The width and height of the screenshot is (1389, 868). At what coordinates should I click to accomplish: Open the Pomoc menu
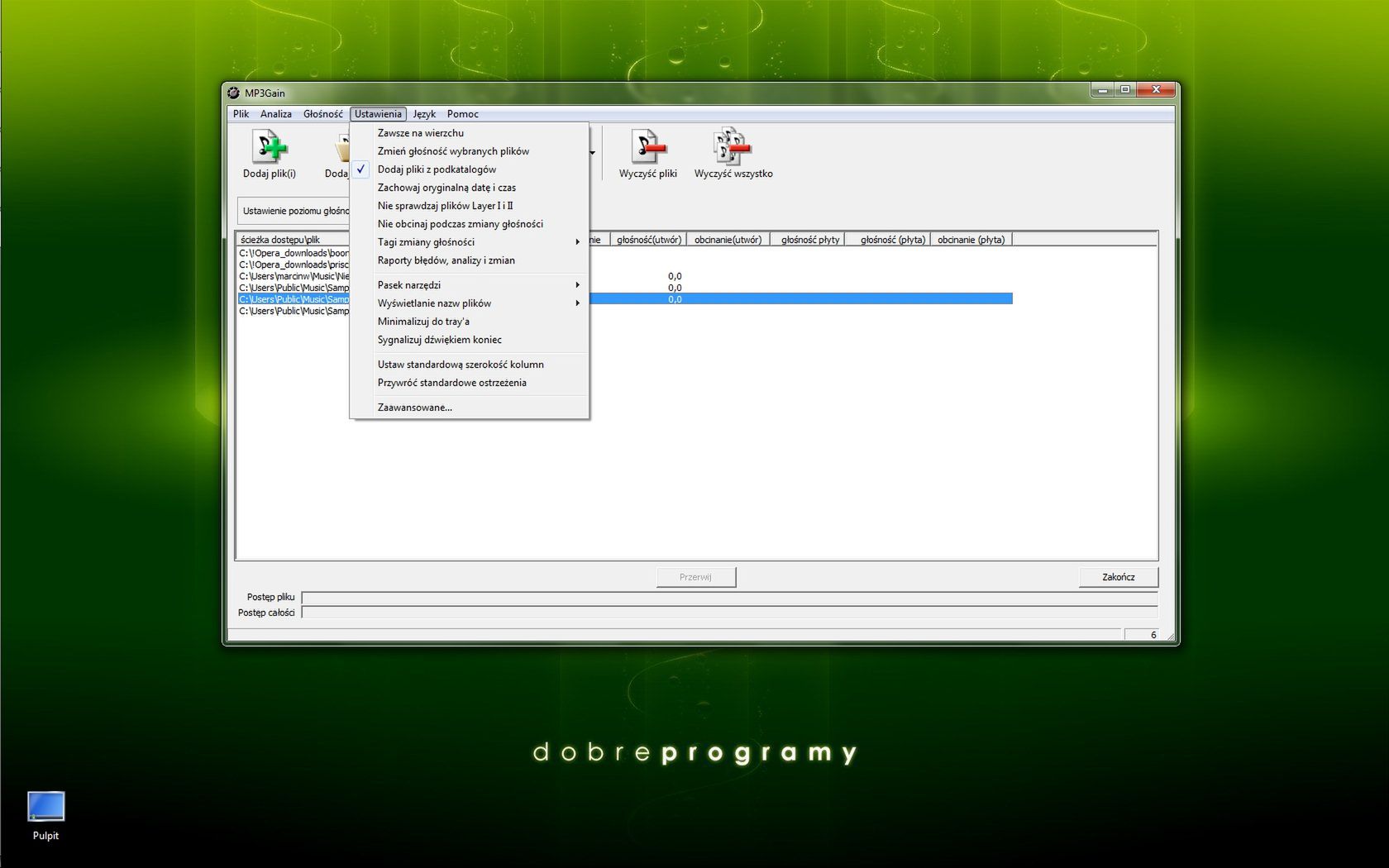pyautogui.click(x=463, y=114)
